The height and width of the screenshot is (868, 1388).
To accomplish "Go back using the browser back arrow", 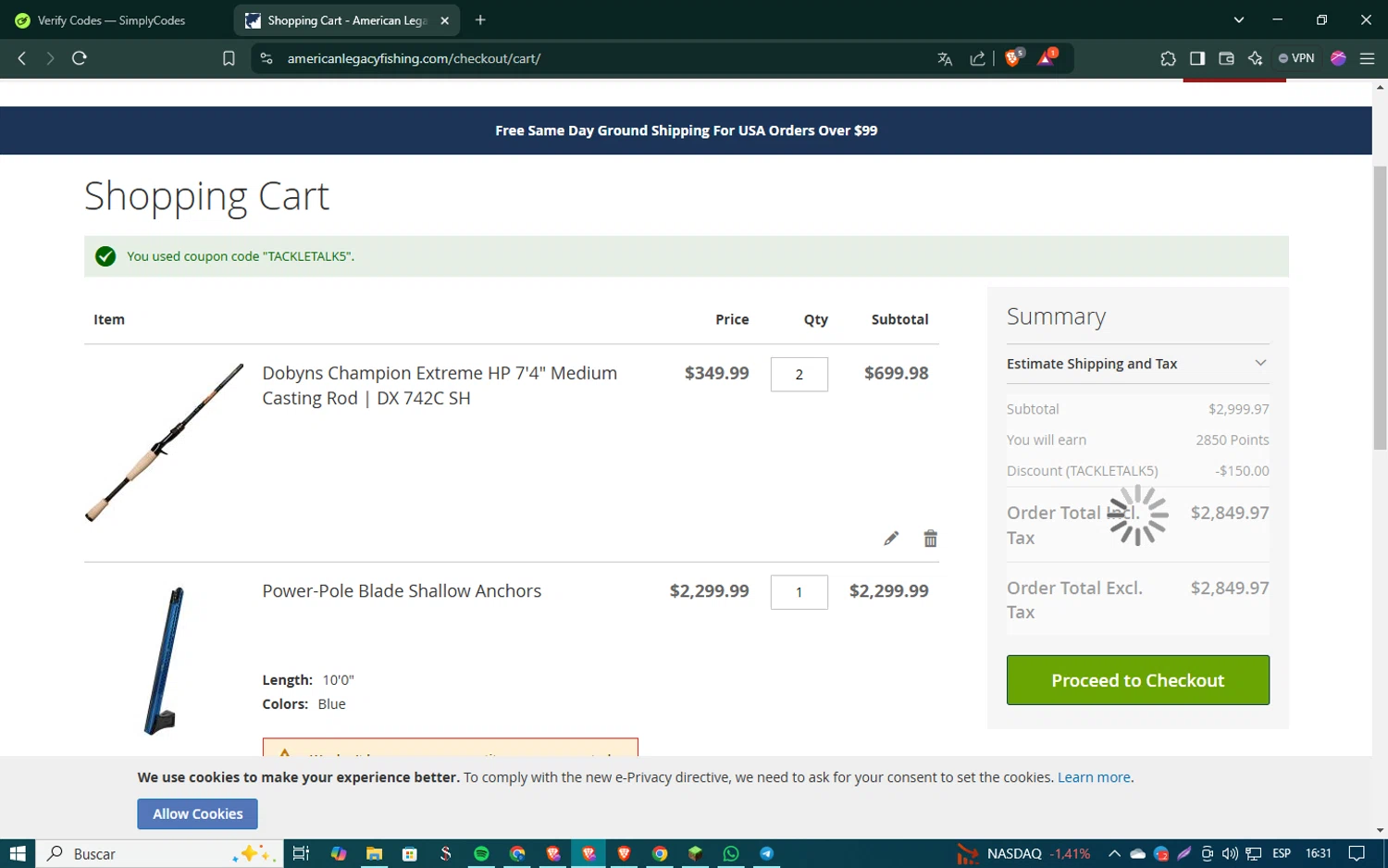I will click(x=22, y=58).
